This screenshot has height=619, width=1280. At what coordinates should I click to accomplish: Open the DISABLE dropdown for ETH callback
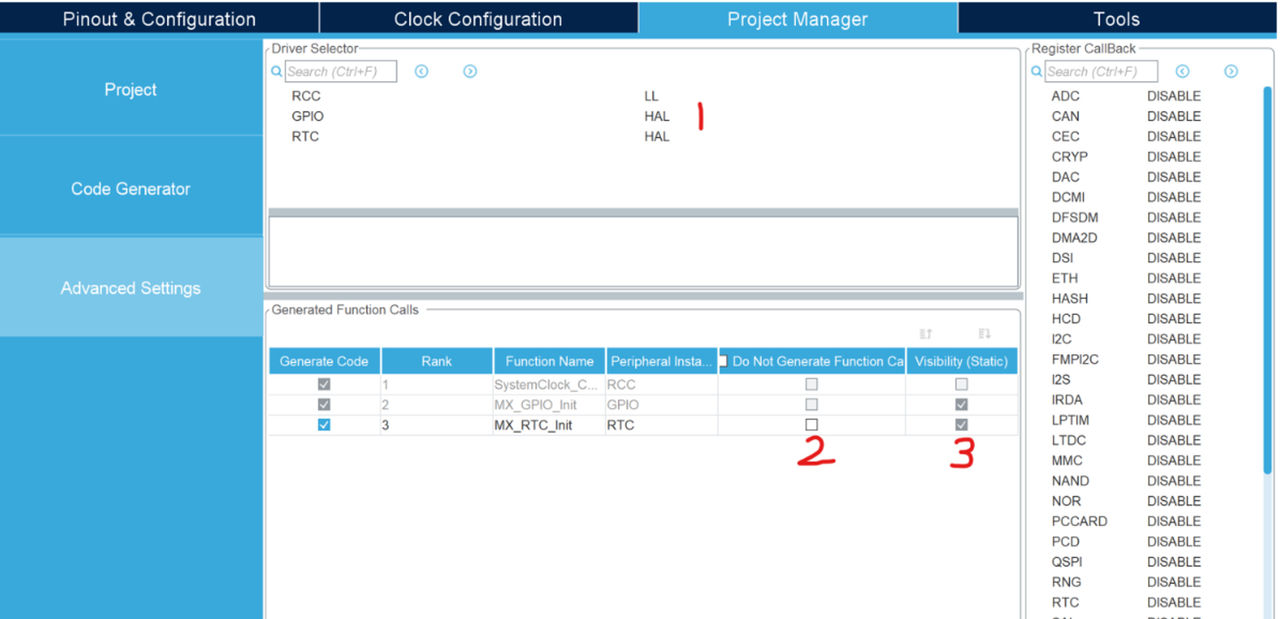coord(1174,278)
